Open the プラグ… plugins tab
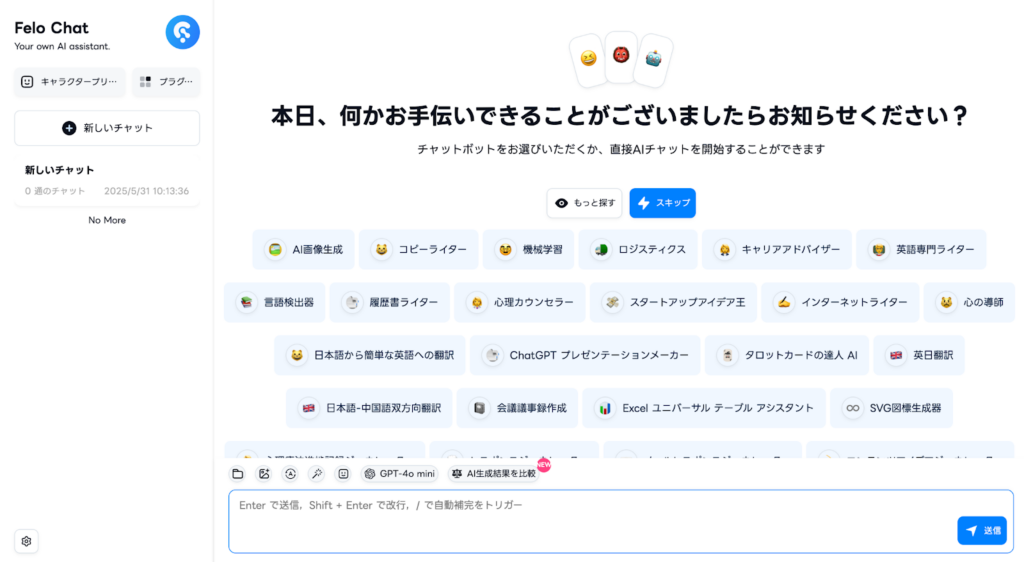This screenshot has height=562, width=1024. 166,82
